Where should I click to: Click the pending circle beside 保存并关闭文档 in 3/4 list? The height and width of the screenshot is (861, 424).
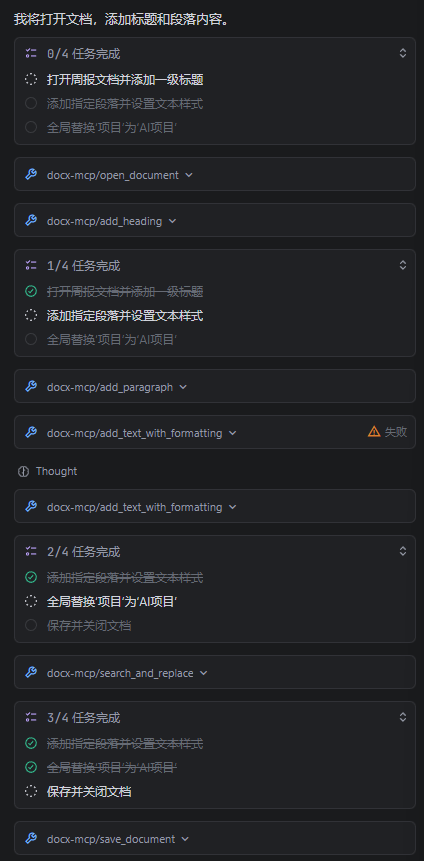(x=31, y=791)
